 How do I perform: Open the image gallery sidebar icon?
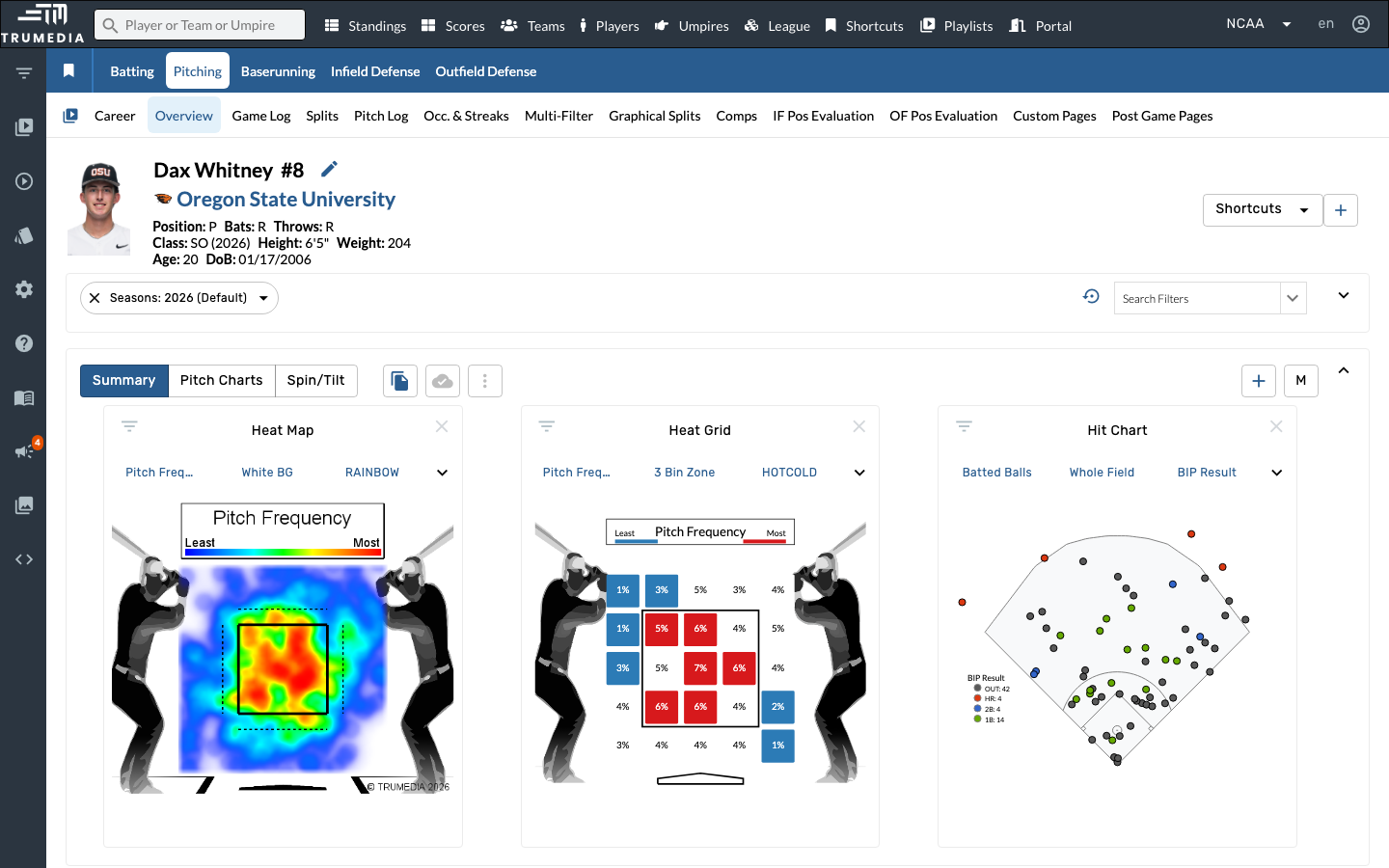(24, 505)
